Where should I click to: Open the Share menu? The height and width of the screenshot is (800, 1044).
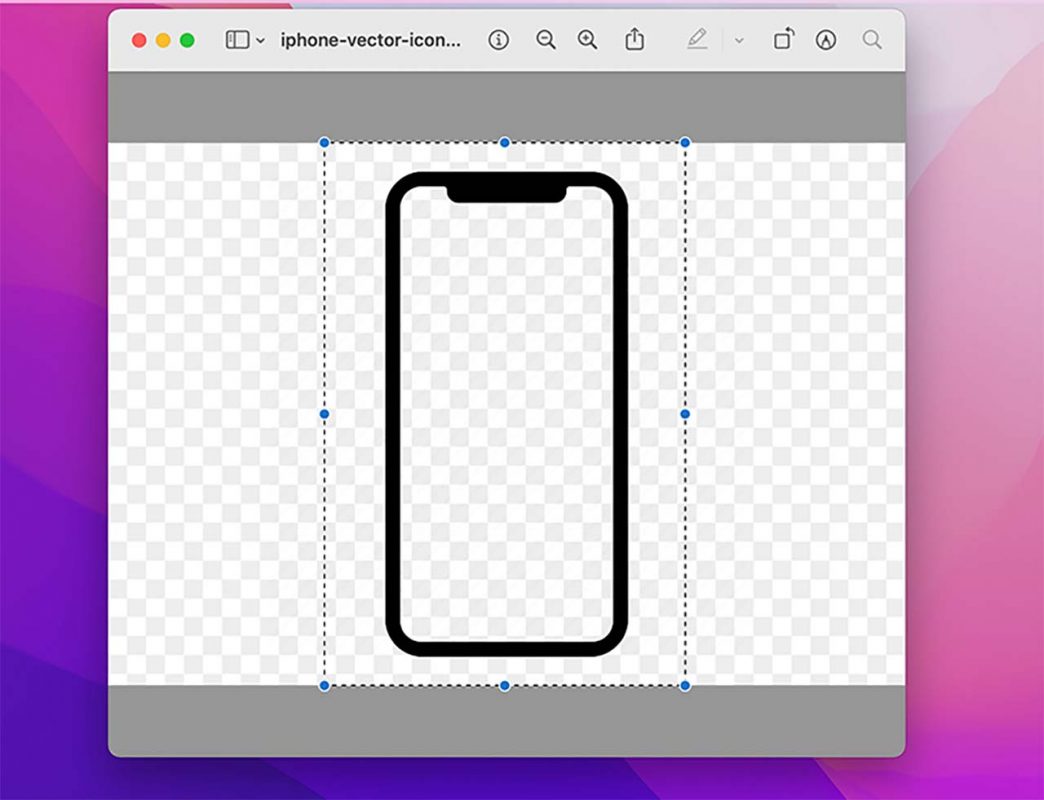(634, 40)
